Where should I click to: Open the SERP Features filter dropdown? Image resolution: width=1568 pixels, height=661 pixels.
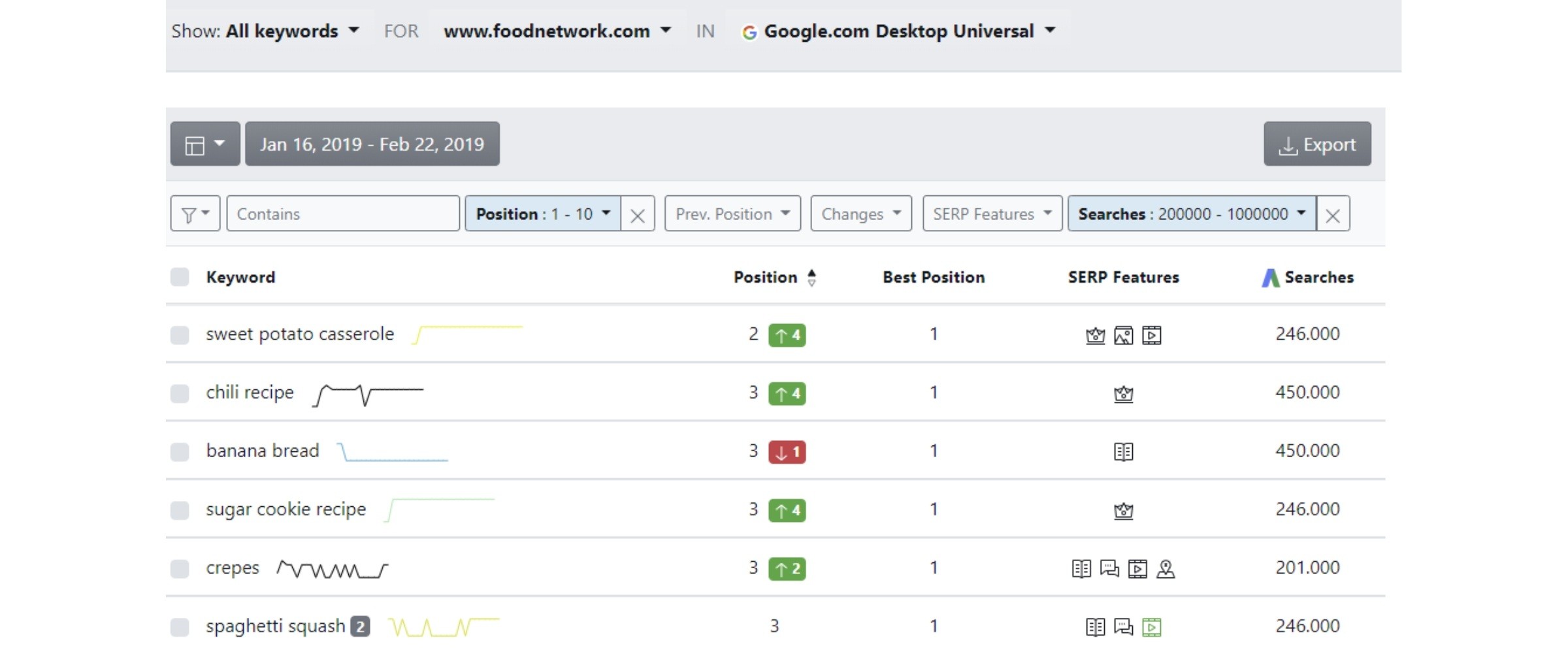[992, 214]
